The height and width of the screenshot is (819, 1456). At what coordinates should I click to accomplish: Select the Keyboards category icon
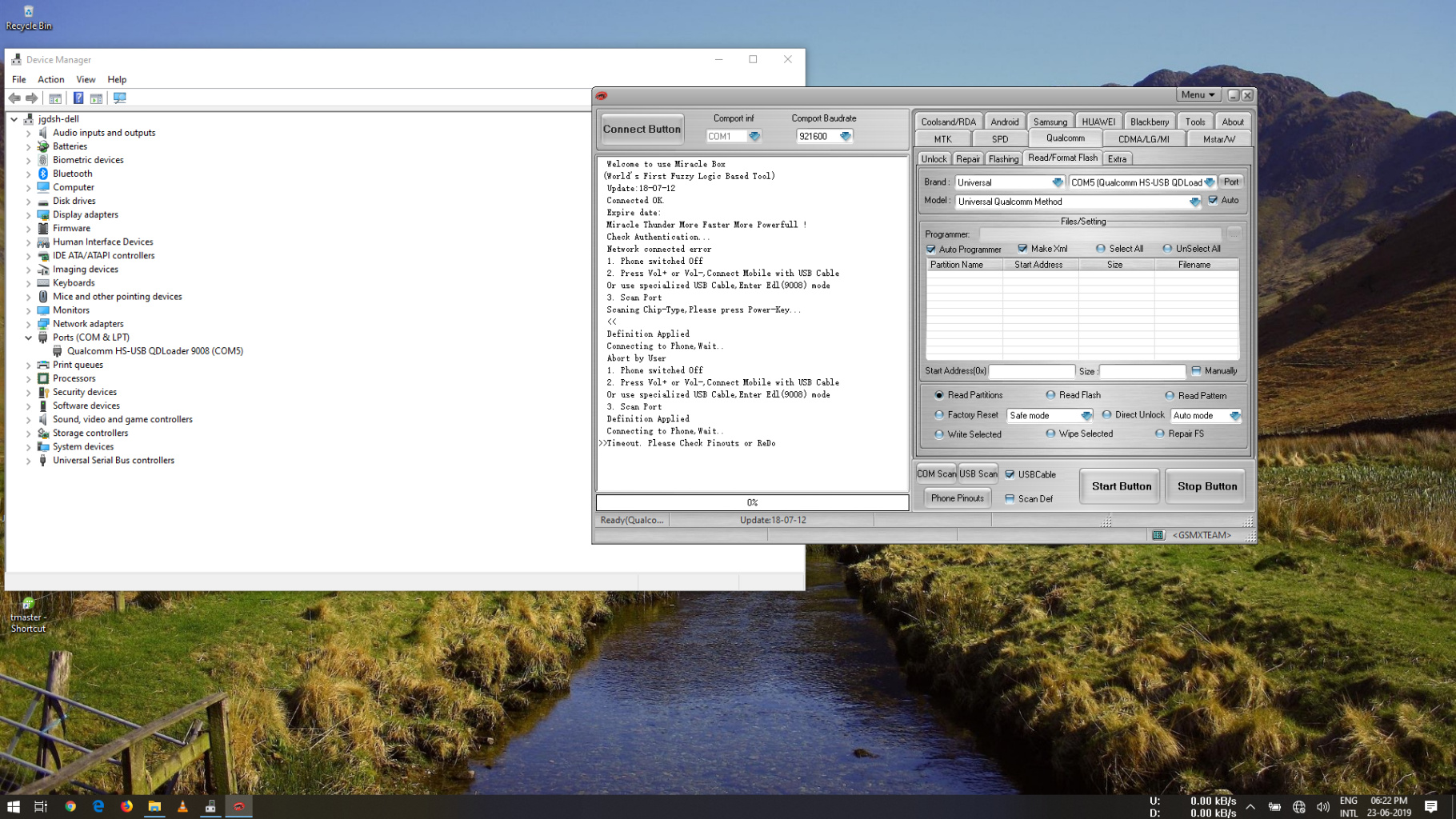43,283
